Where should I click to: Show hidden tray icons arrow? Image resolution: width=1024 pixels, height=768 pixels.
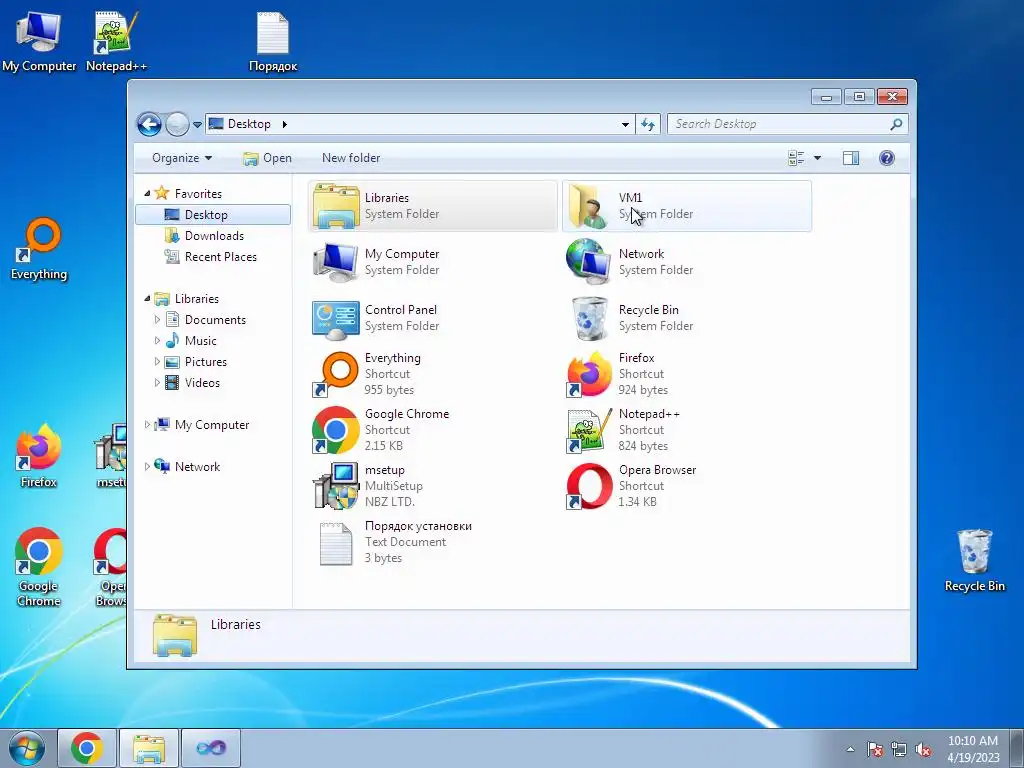point(850,749)
